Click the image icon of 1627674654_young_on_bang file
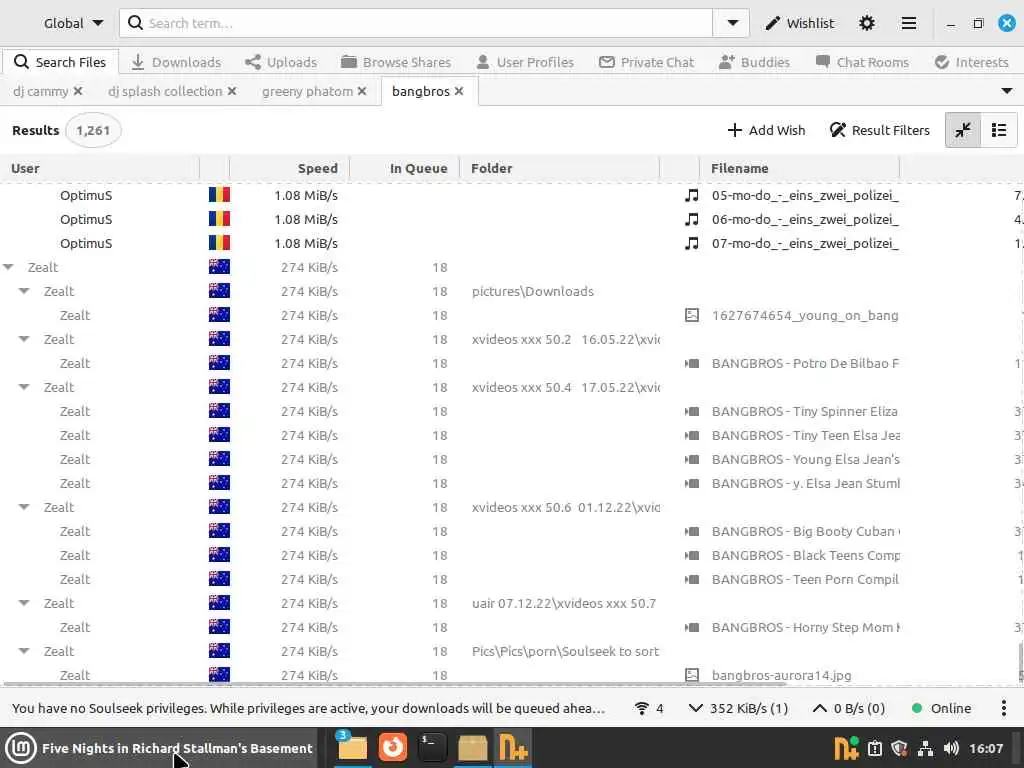 click(692, 315)
